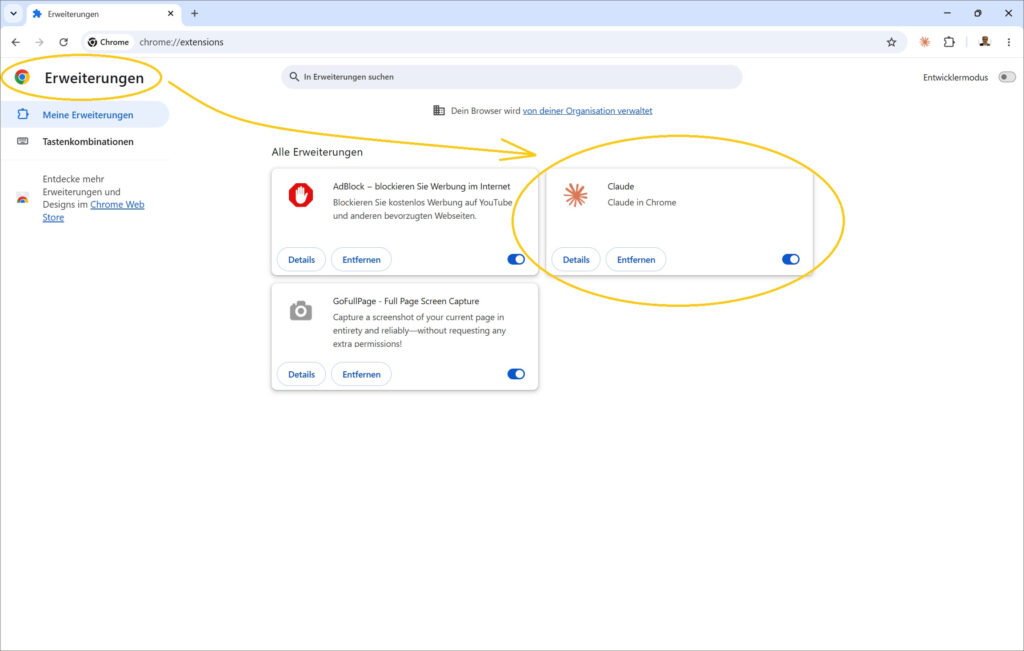Reload the extensions page
Image resolution: width=1024 pixels, height=651 pixels.
63,42
